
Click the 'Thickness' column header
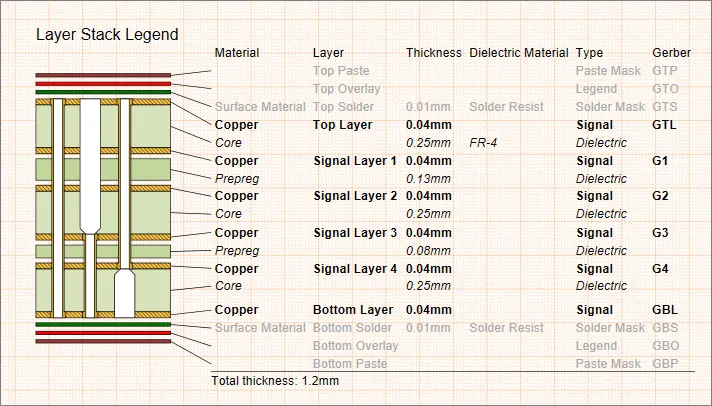tap(434, 53)
